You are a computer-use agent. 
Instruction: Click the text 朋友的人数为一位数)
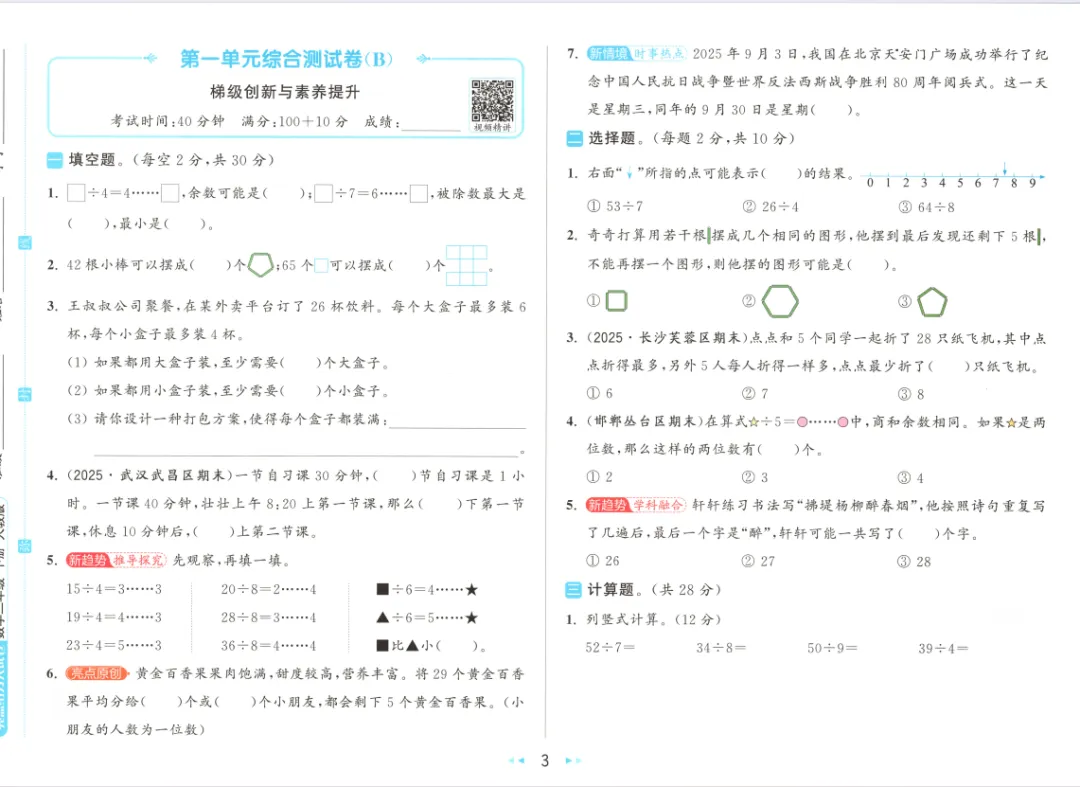pyautogui.click(x=136, y=729)
